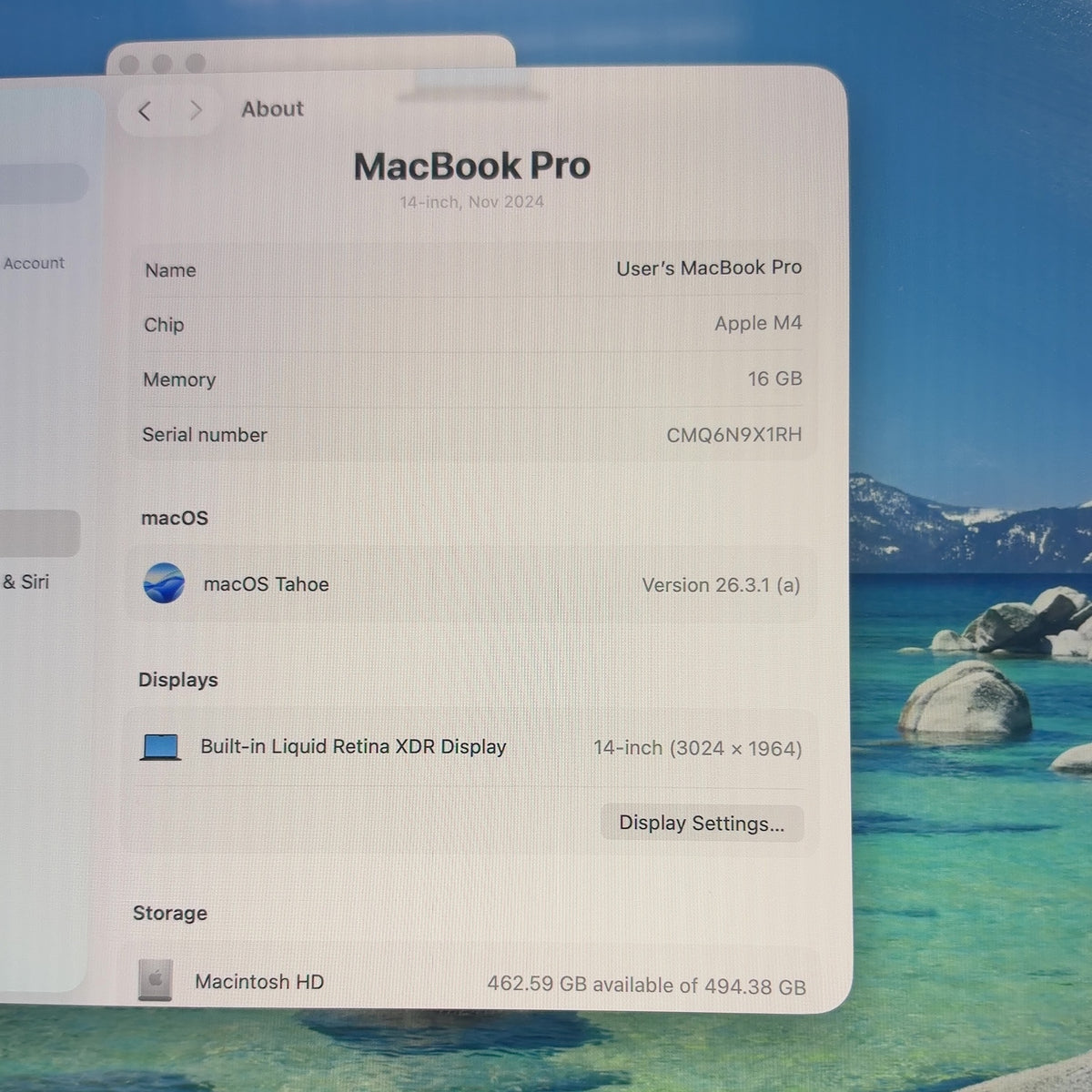Click the macOS Tahoe logo icon

point(164,583)
